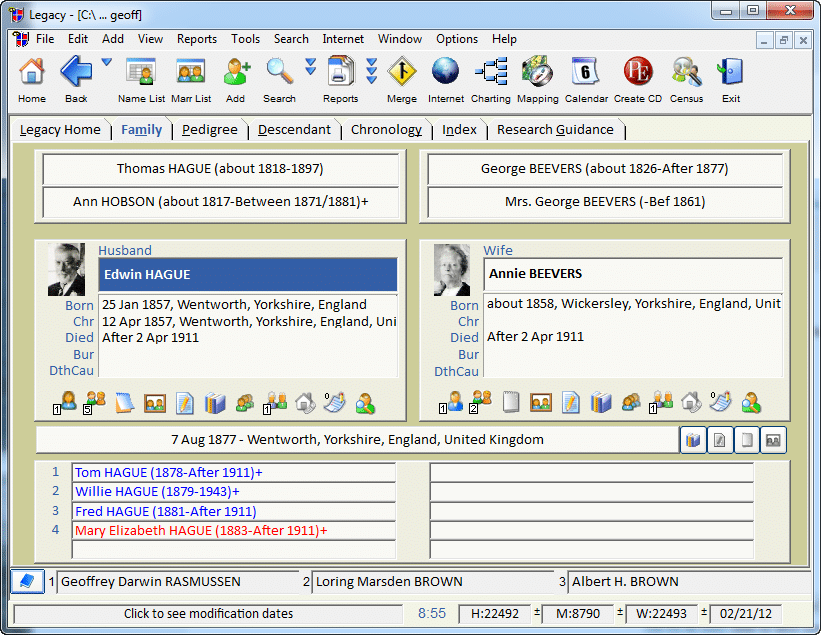Open the husband's internet search icon

click(x=365, y=403)
